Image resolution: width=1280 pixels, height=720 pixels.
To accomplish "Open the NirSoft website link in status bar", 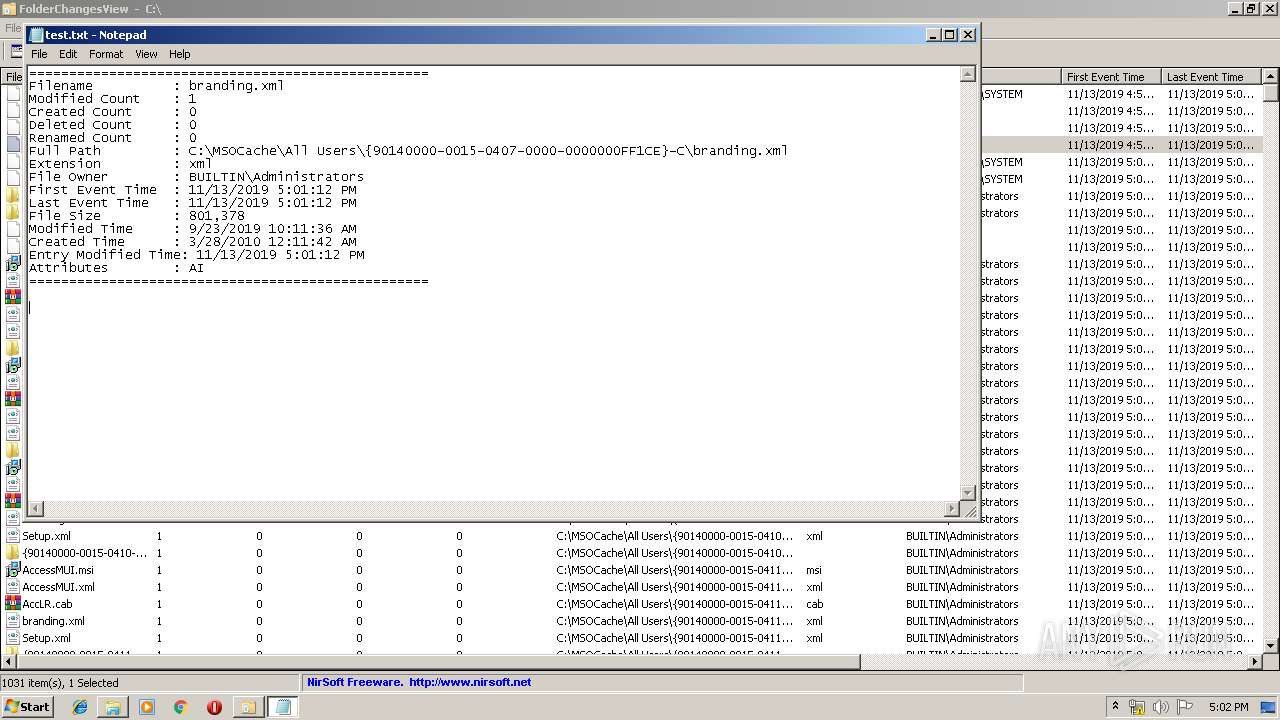I will tap(419, 682).
